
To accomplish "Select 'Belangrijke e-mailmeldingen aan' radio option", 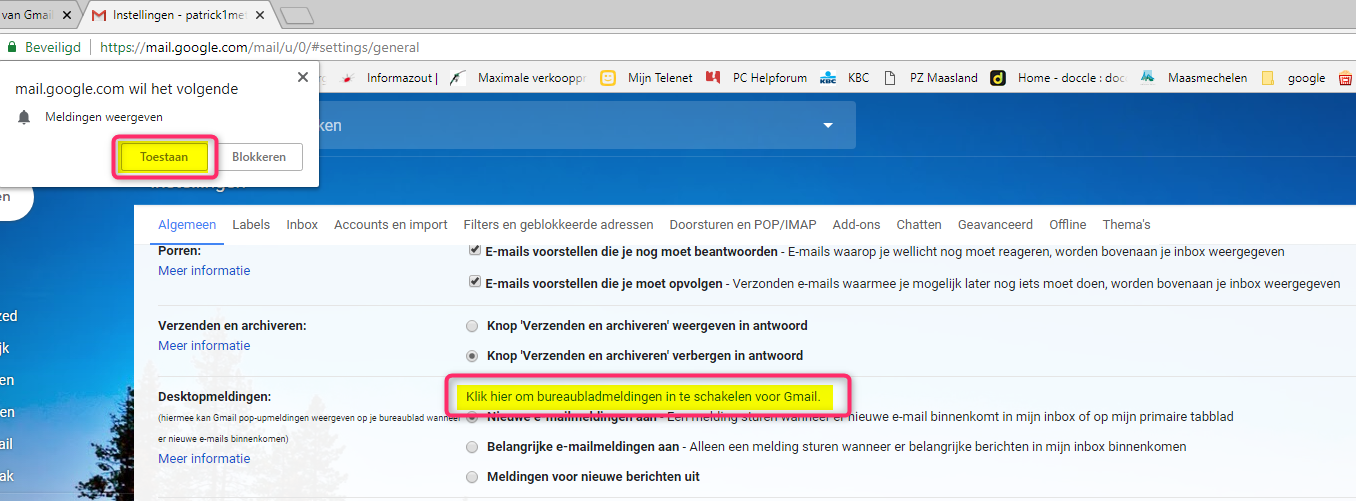I will click(x=472, y=446).
